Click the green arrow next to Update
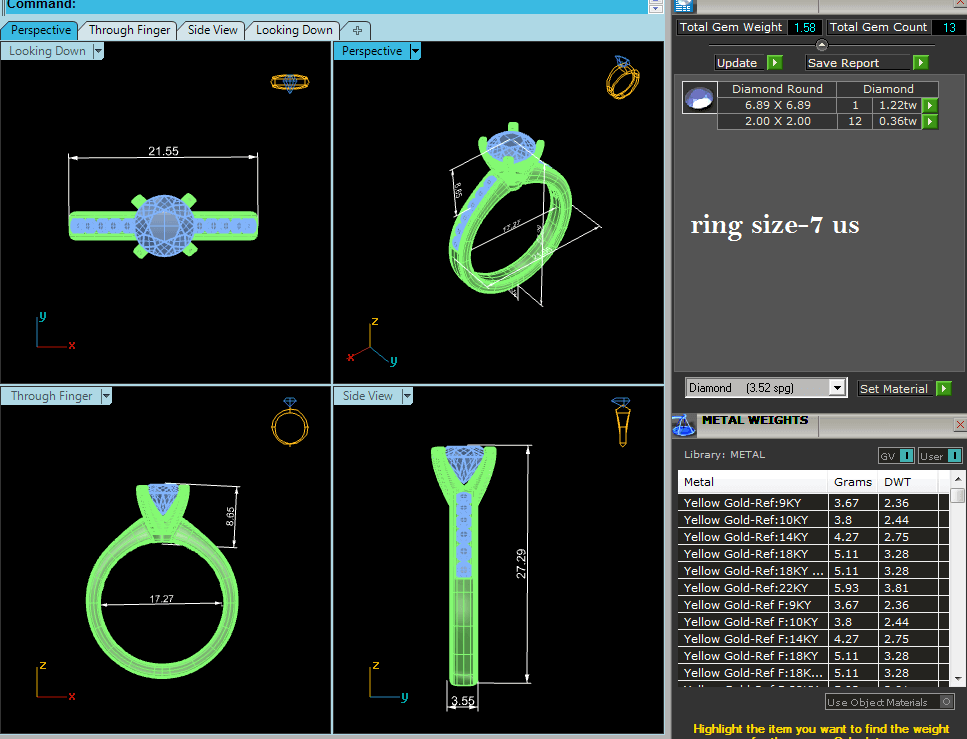 tap(775, 63)
